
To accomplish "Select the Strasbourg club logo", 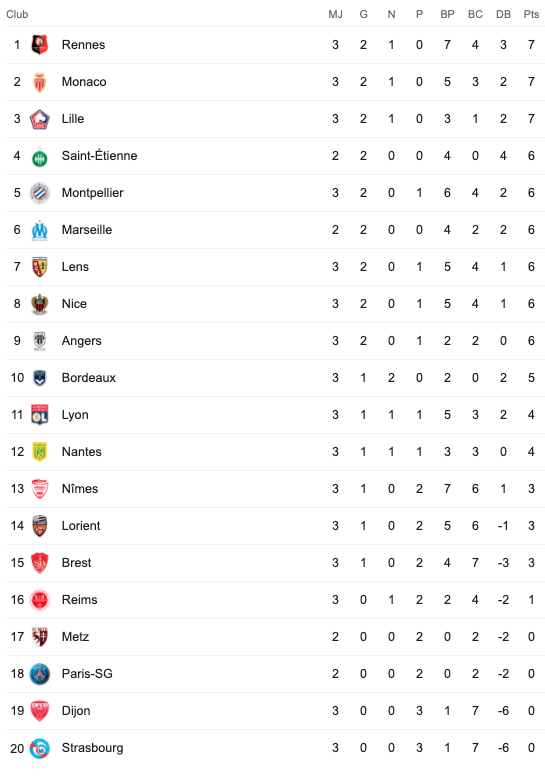I will coord(40,748).
